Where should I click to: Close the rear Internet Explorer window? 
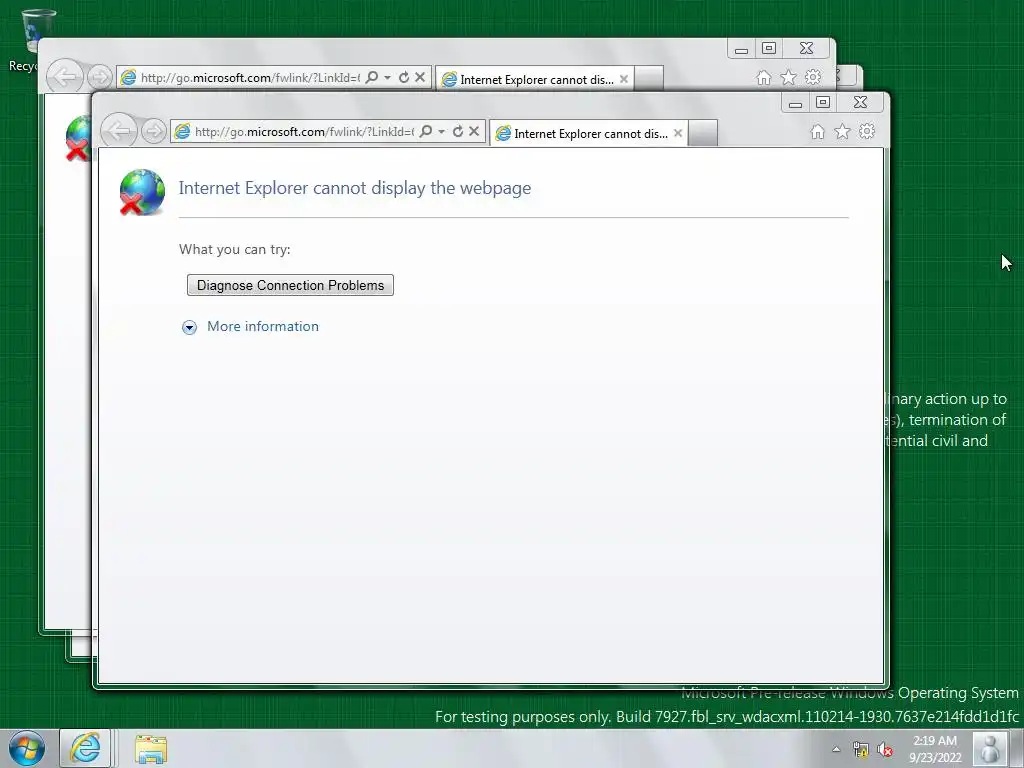(807, 48)
